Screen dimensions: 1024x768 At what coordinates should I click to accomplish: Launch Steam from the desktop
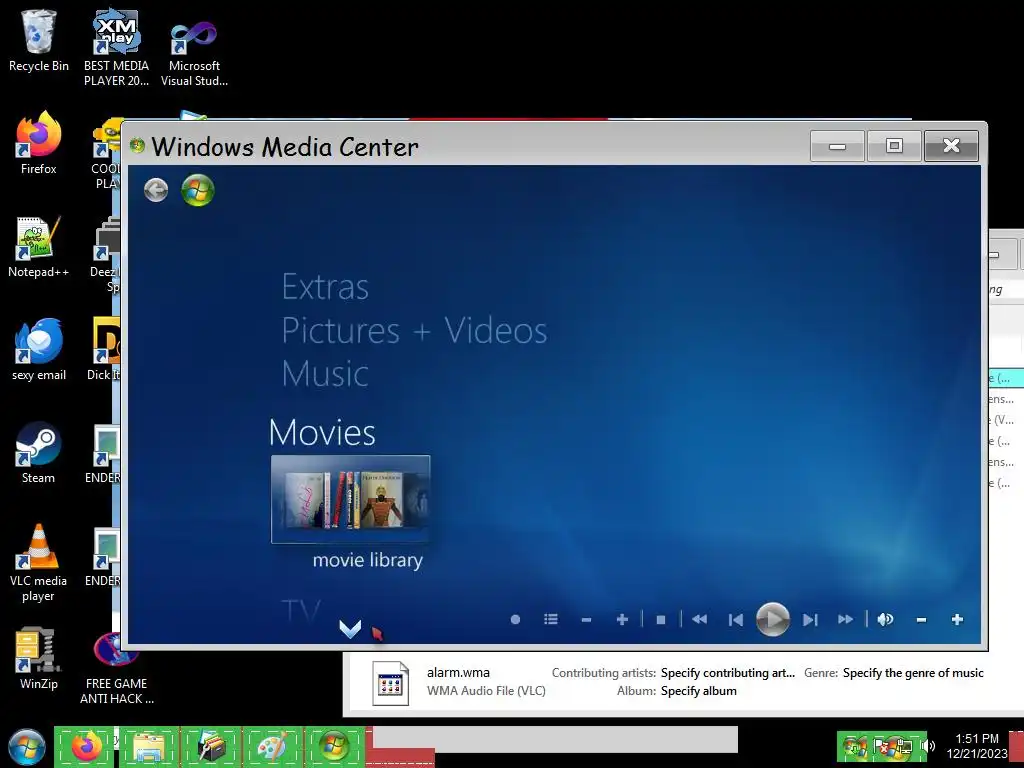coord(39,453)
